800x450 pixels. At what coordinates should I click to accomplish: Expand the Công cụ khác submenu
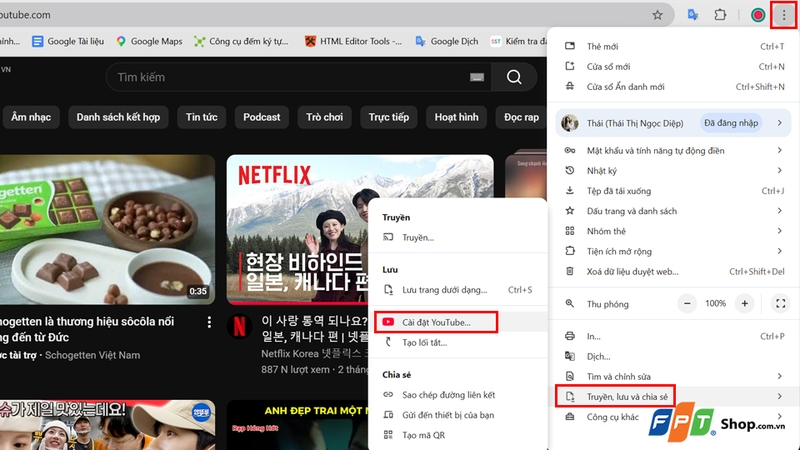click(673, 417)
